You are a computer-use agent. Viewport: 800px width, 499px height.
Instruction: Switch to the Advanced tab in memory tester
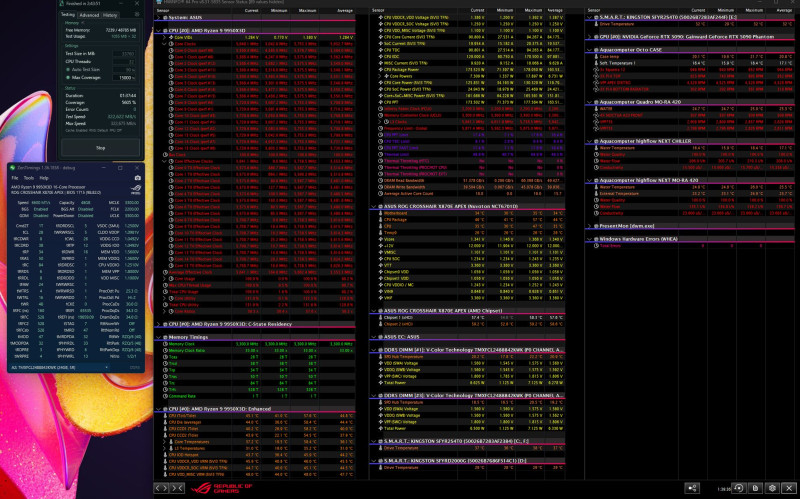click(89, 15)
